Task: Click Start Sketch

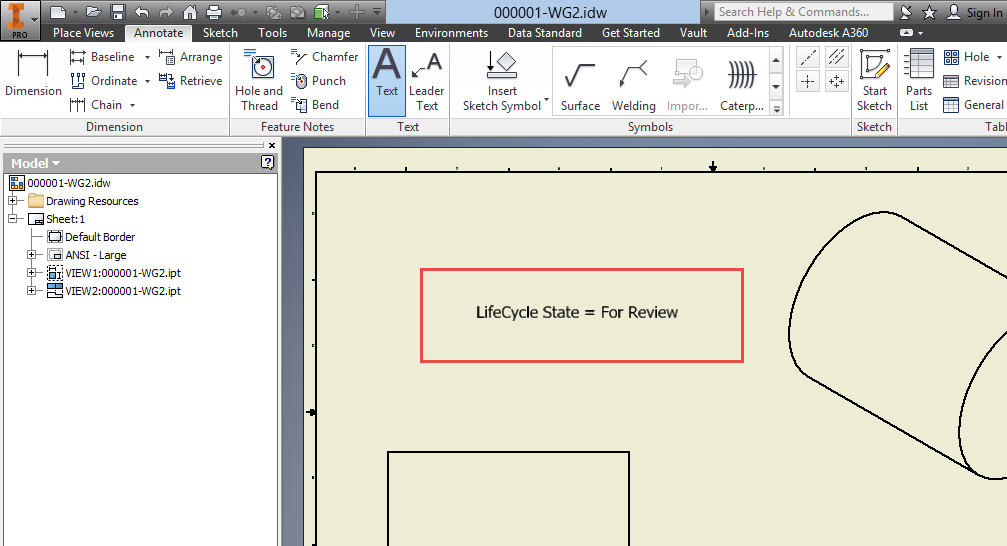Action: click(x=874, y=80)
